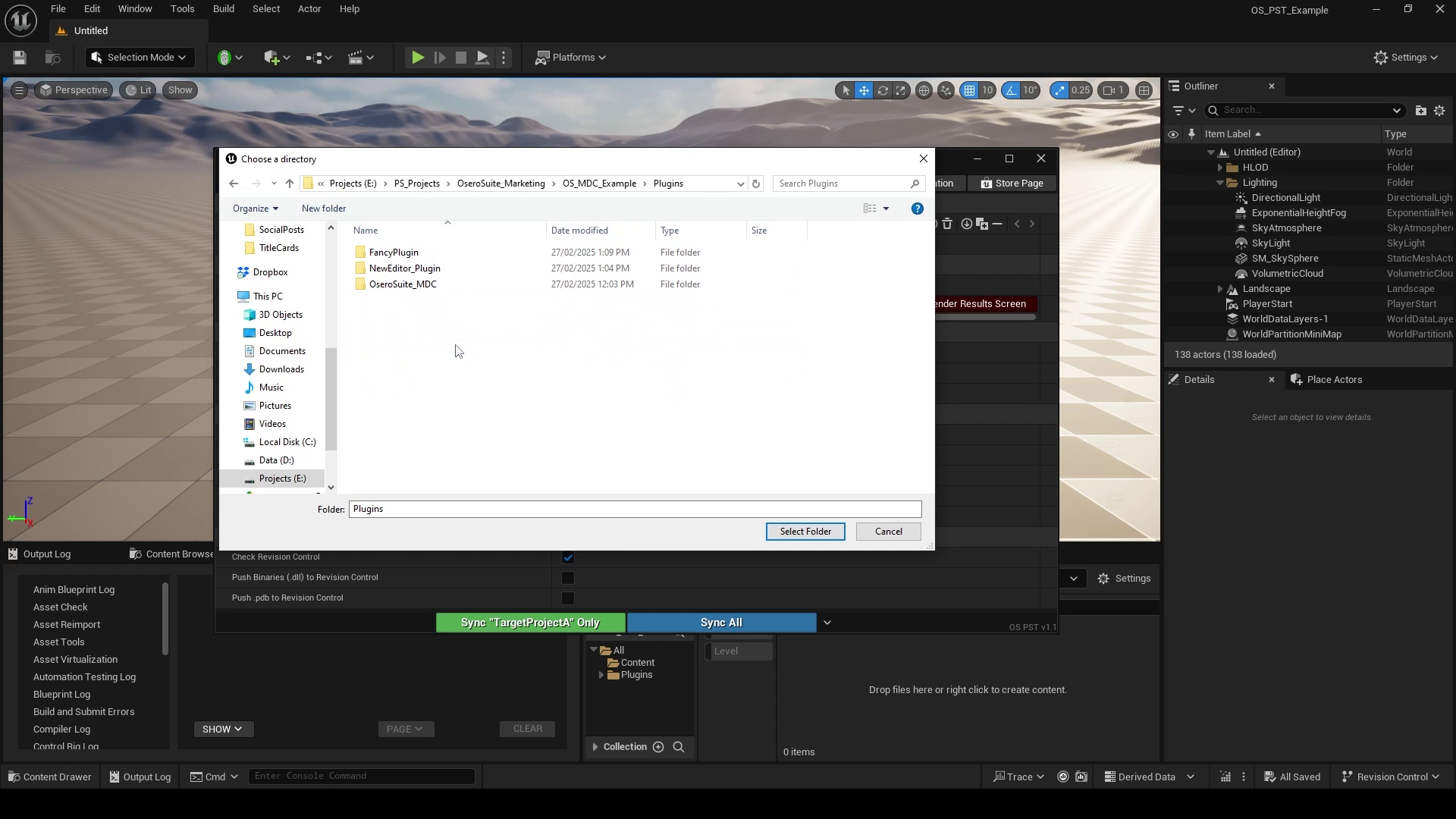Open the Actor menu
The image size is (1456, 819).
309,9
